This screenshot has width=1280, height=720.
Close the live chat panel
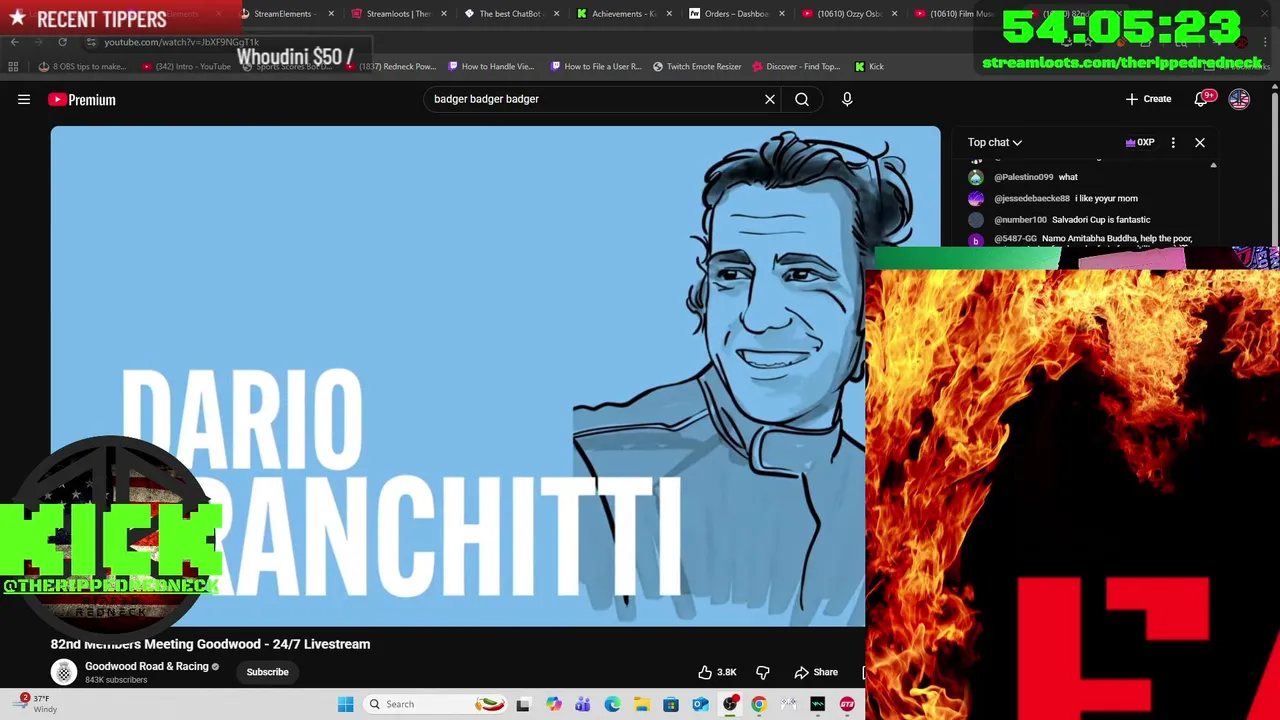point(1200,142)
